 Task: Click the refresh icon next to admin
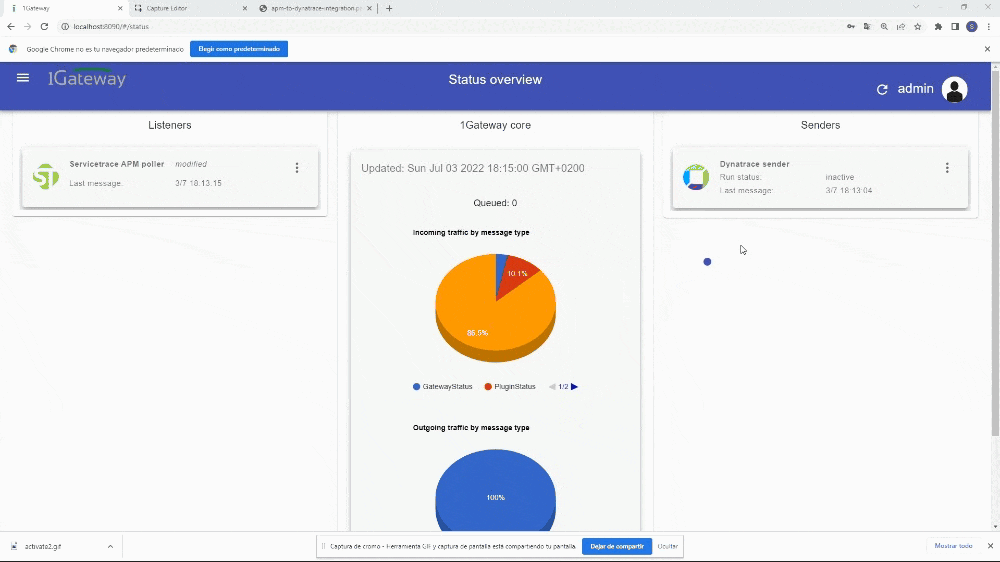coord(882,90)
